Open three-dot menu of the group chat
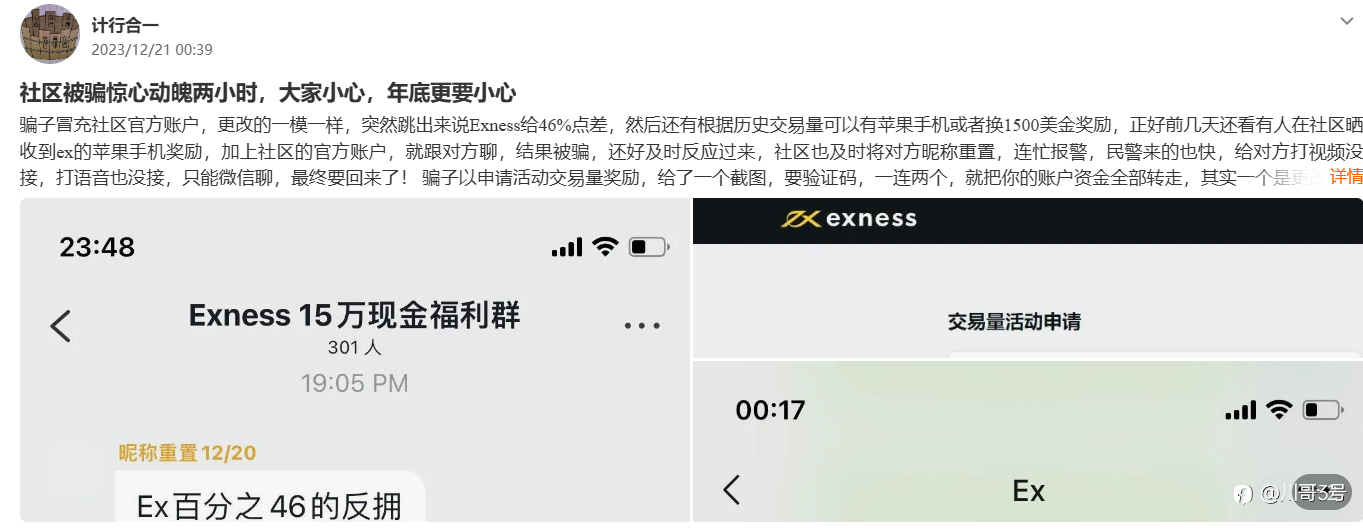Image resolution: width=1363 pixels, height=529 pixels. point(641,325)
